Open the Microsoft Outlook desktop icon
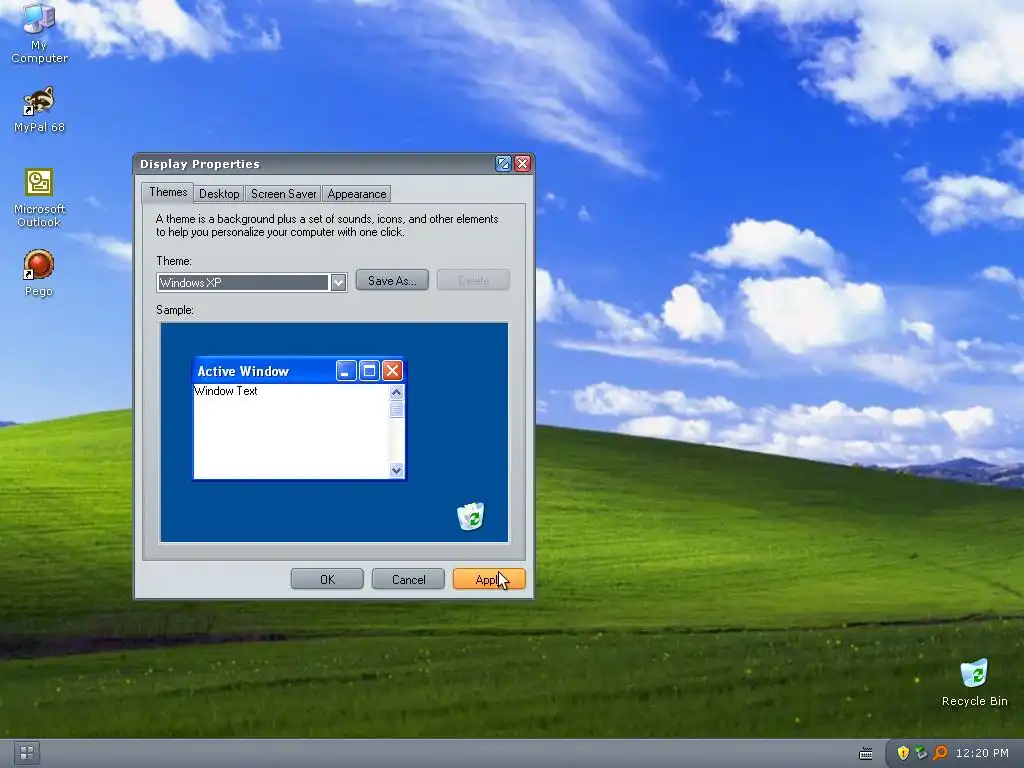Image resolution: width=1024 pixels, height=768 pixels. (39, 198)
